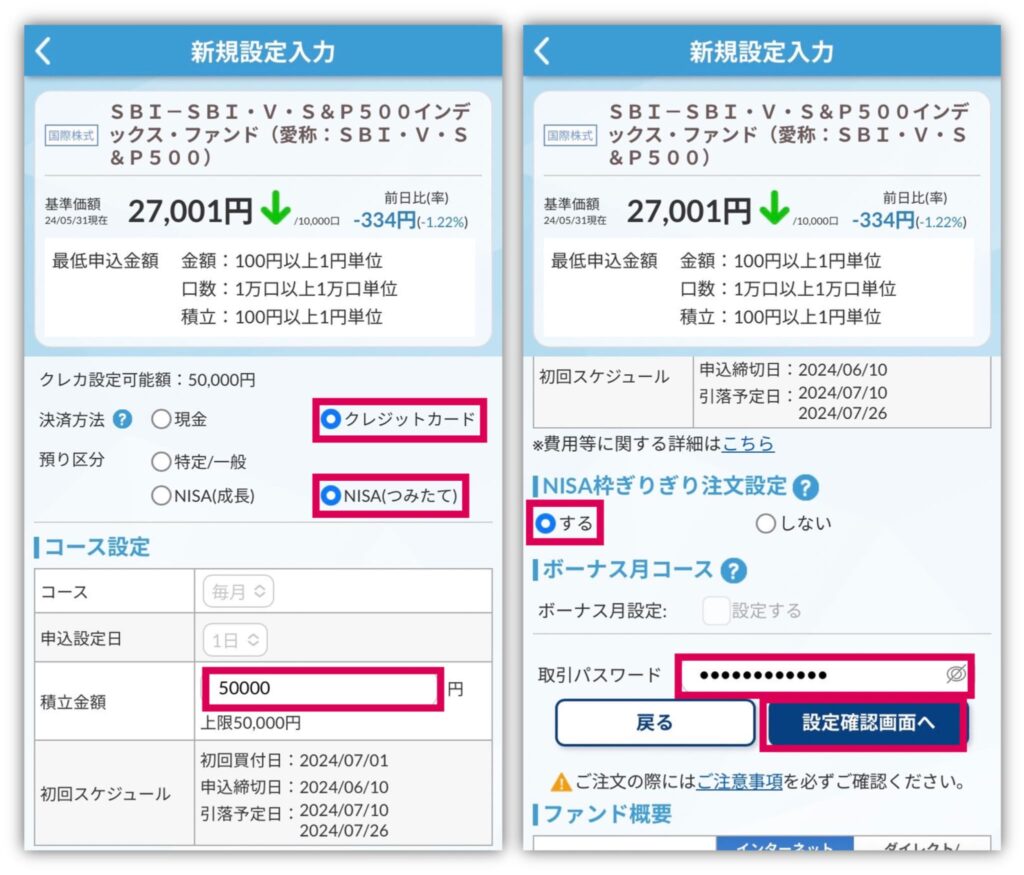This screenshot has width=1024, height=875.
Task: Tap the back arrow on the right screen
Action: pyautogui.click(x=541, y=52)
